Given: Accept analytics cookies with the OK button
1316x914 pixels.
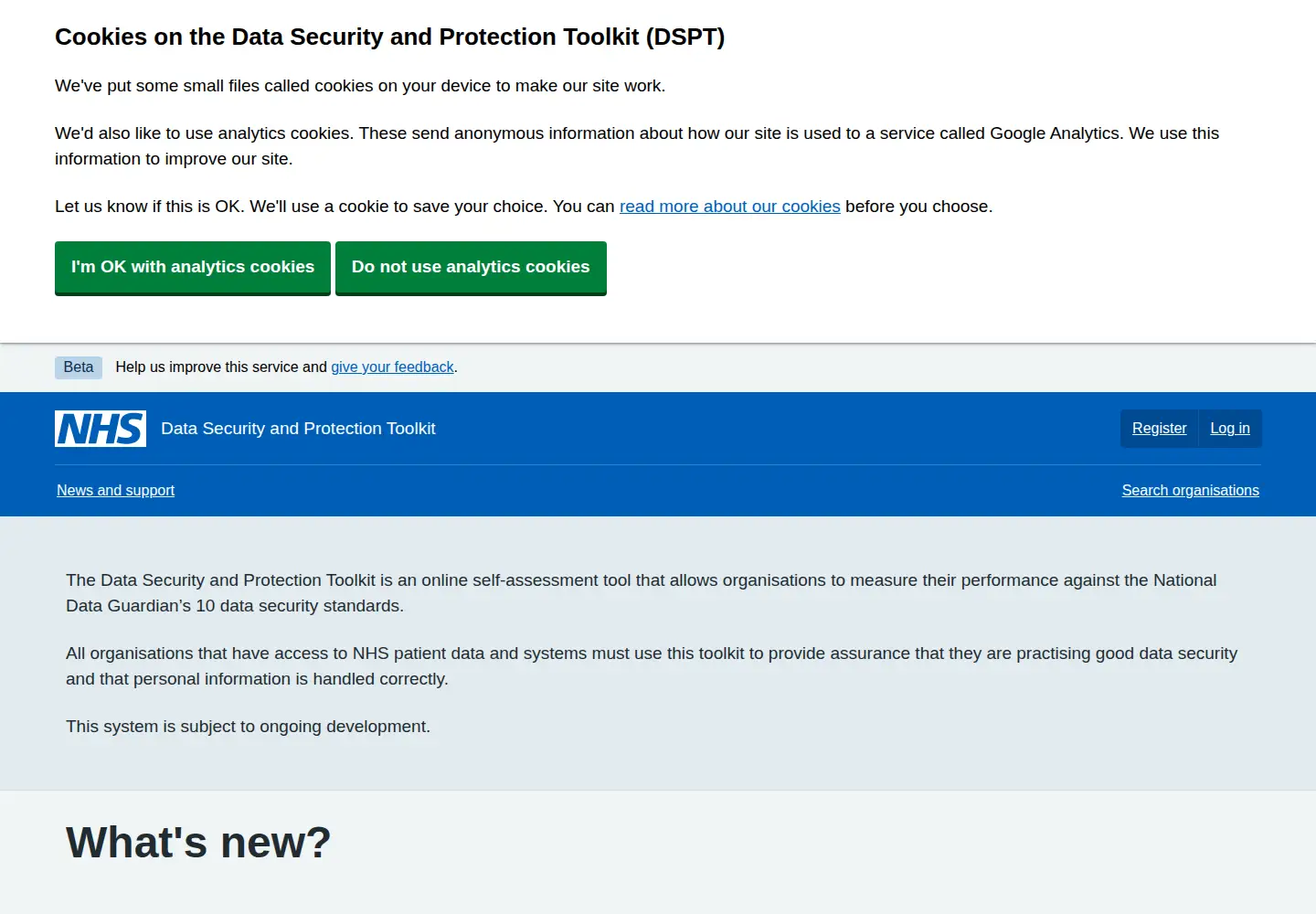Looking at the screenshot, I should tap(193, 268).
